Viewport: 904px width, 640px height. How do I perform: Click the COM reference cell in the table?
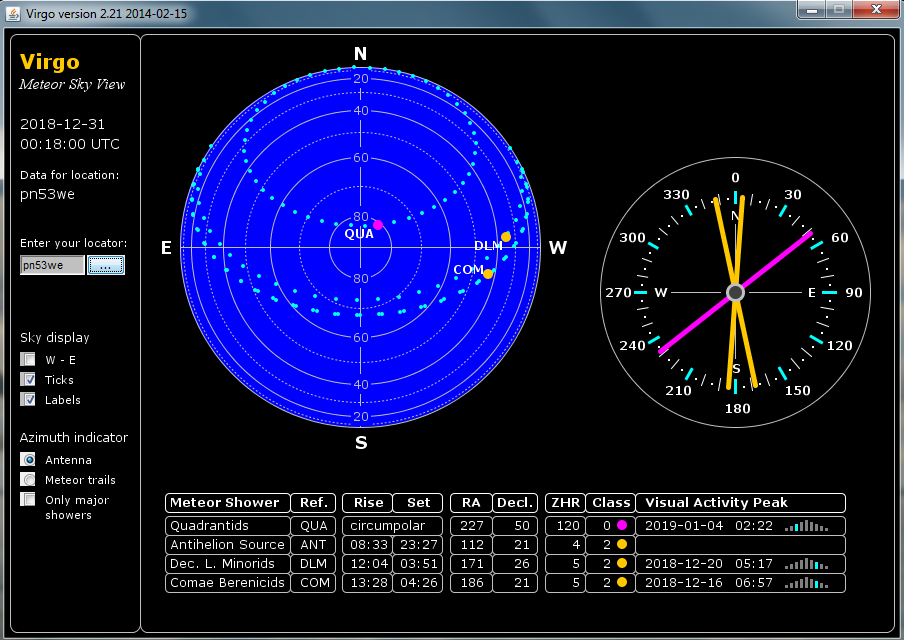coord(313,583)
